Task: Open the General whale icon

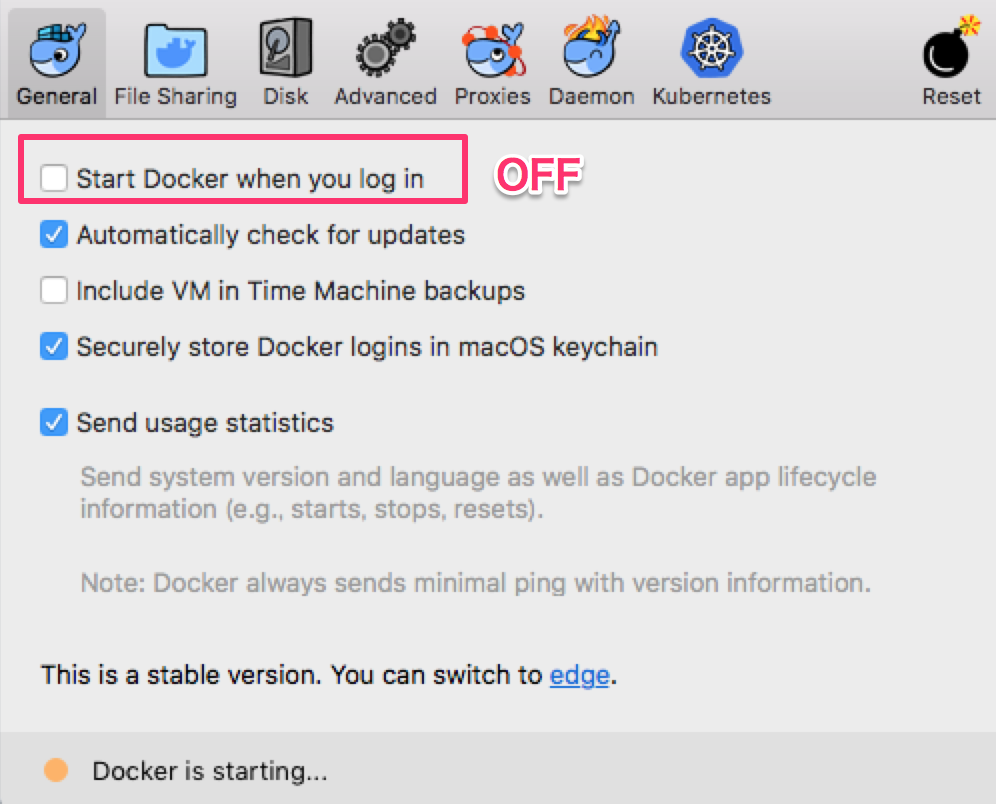Action: pos(56,49)
